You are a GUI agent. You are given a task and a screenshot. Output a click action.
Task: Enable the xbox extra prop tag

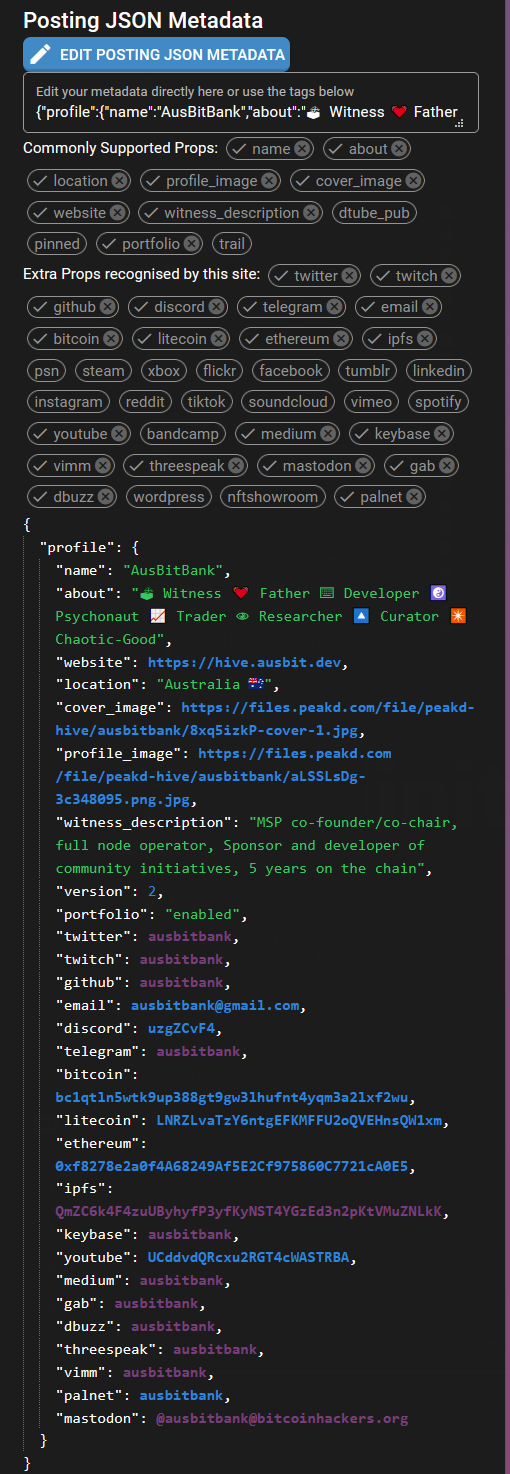click(x=164, y=371)
